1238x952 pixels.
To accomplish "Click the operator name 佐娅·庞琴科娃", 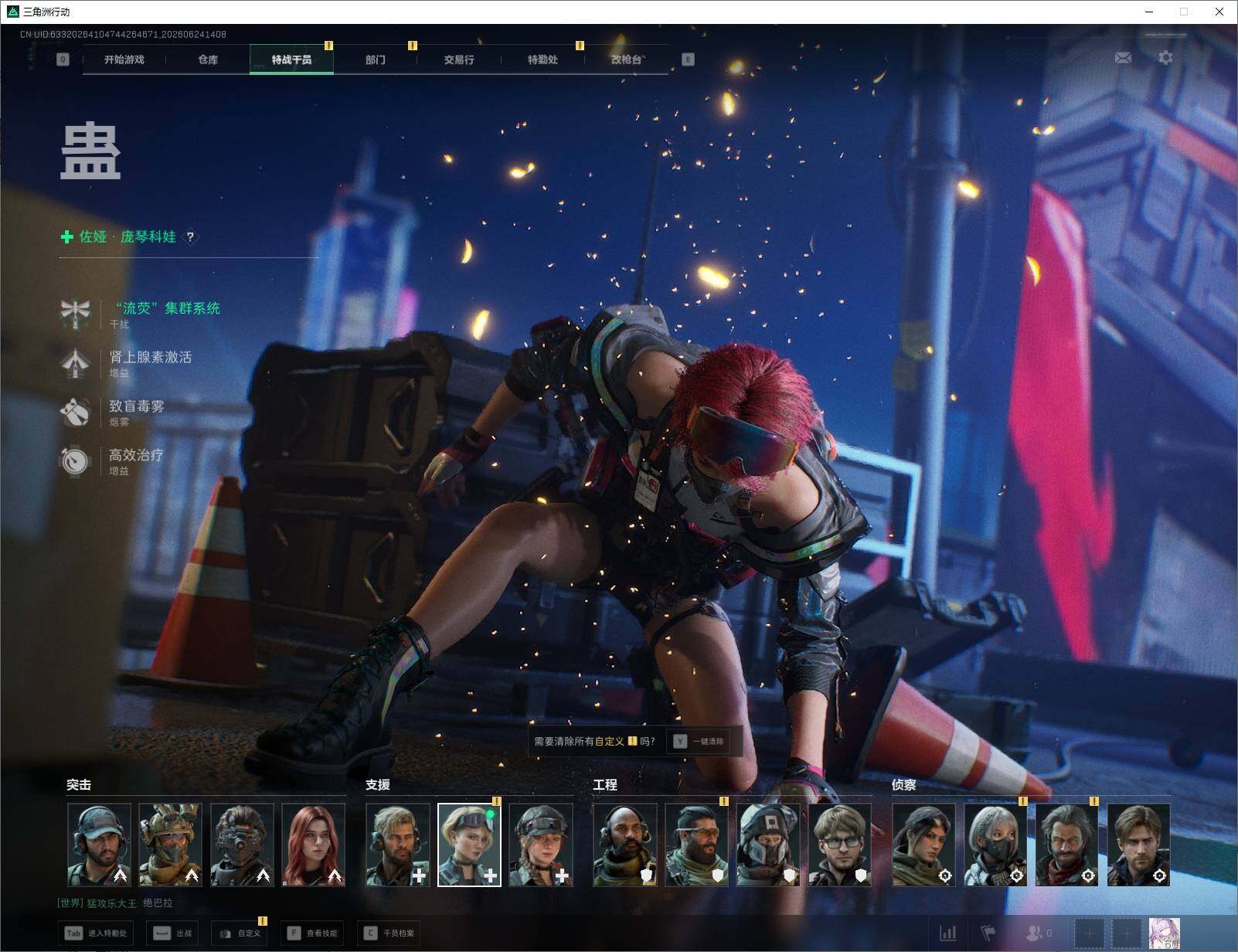I will pyautogui.click(x=128, y=236).
